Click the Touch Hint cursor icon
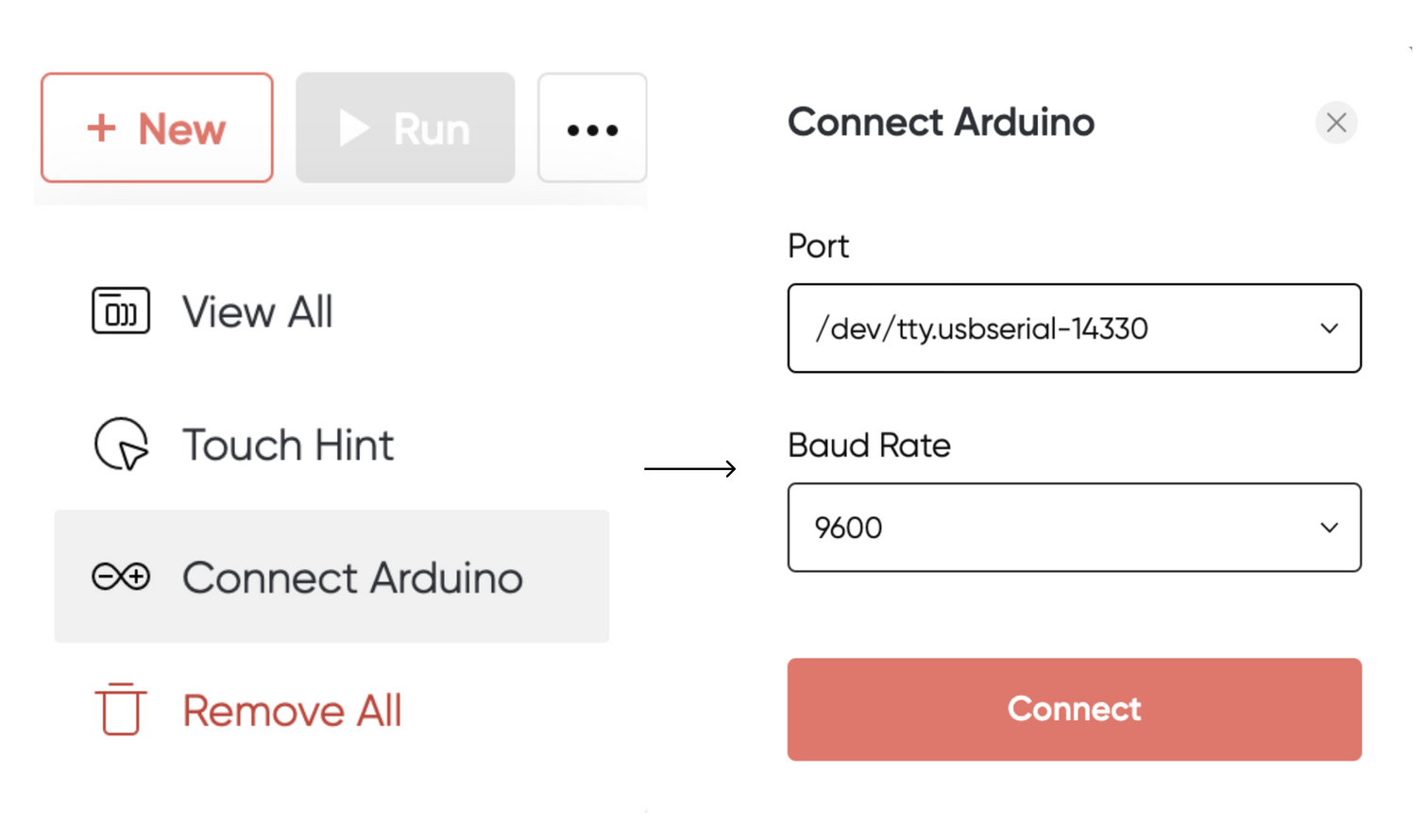Screen dimensions: 1426x840 point(121,445)
